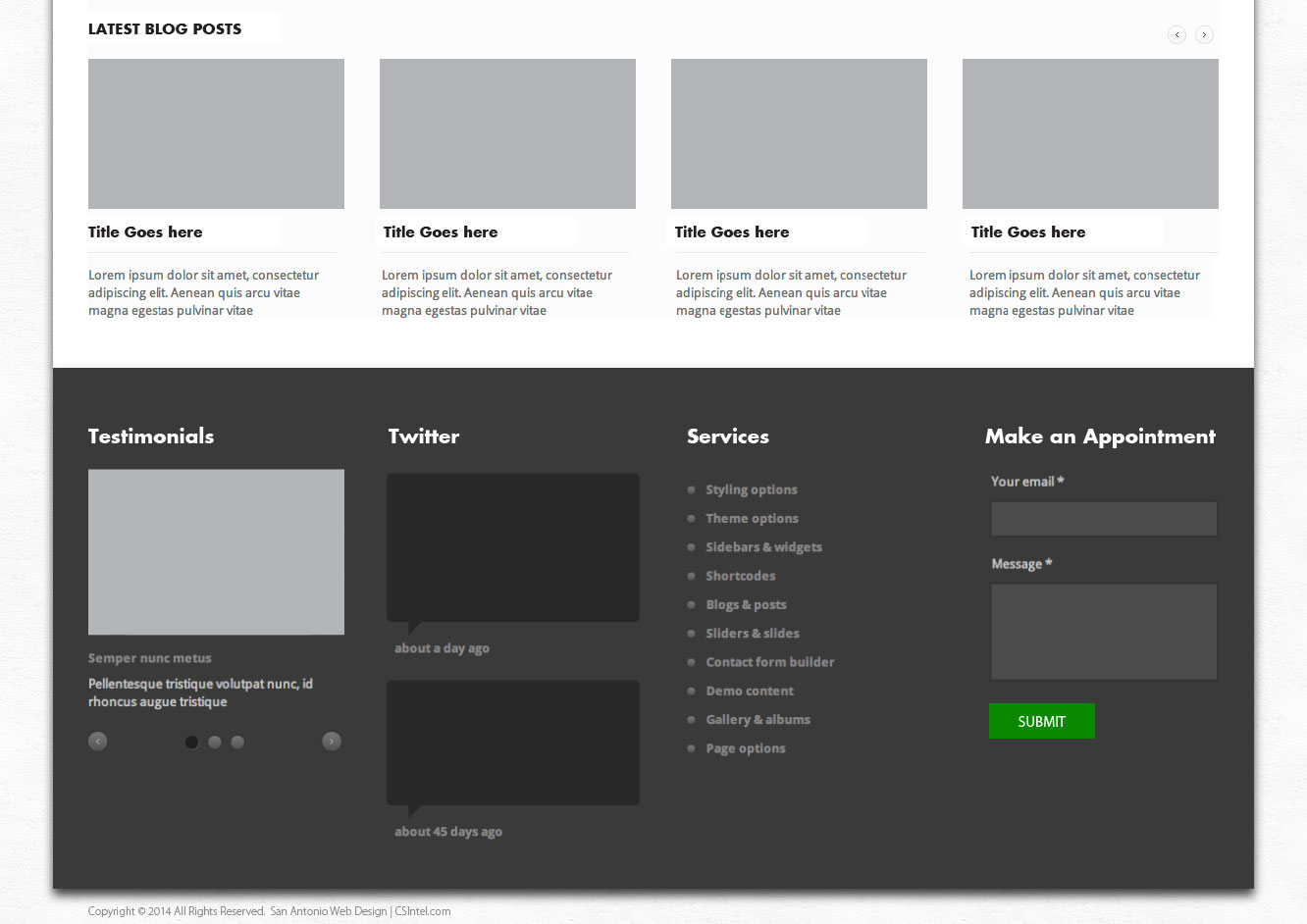Viewport: 1307px width, 924px height.
Task: Open the Styling options service link
Action: point(751,489)
